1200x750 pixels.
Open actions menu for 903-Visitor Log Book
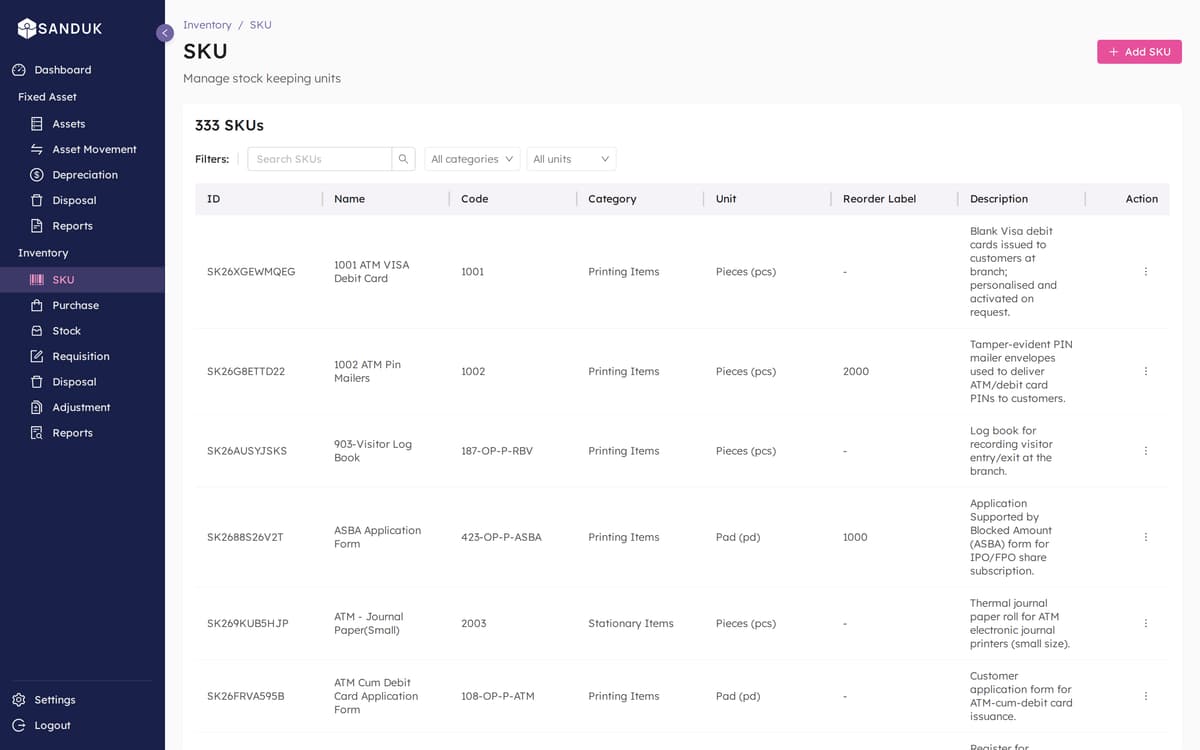click(1145, 451)
